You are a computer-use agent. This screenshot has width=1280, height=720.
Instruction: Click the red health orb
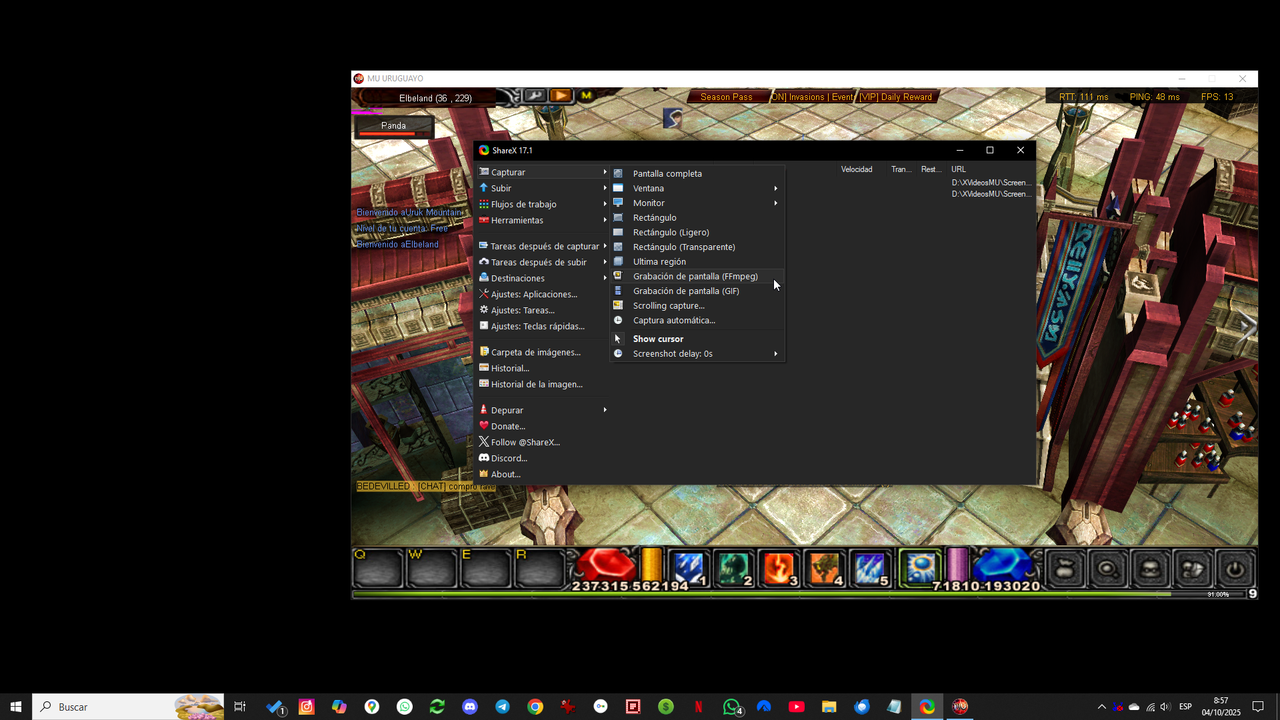tap(604, 565)
